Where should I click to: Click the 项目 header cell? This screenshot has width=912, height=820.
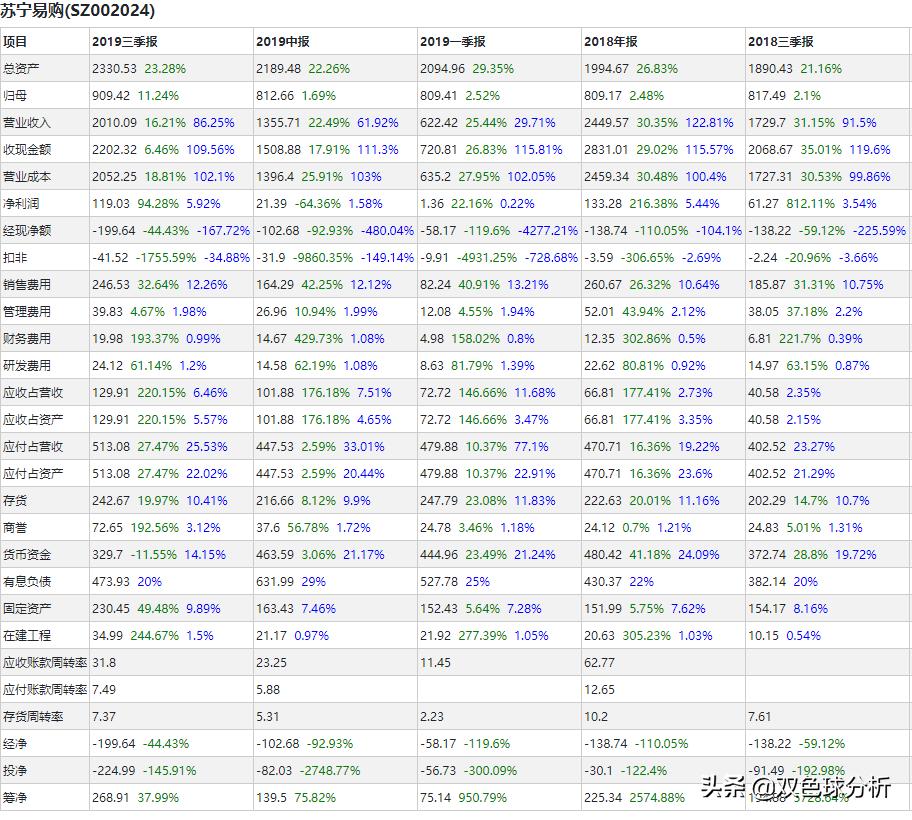(x=16, y=42)
